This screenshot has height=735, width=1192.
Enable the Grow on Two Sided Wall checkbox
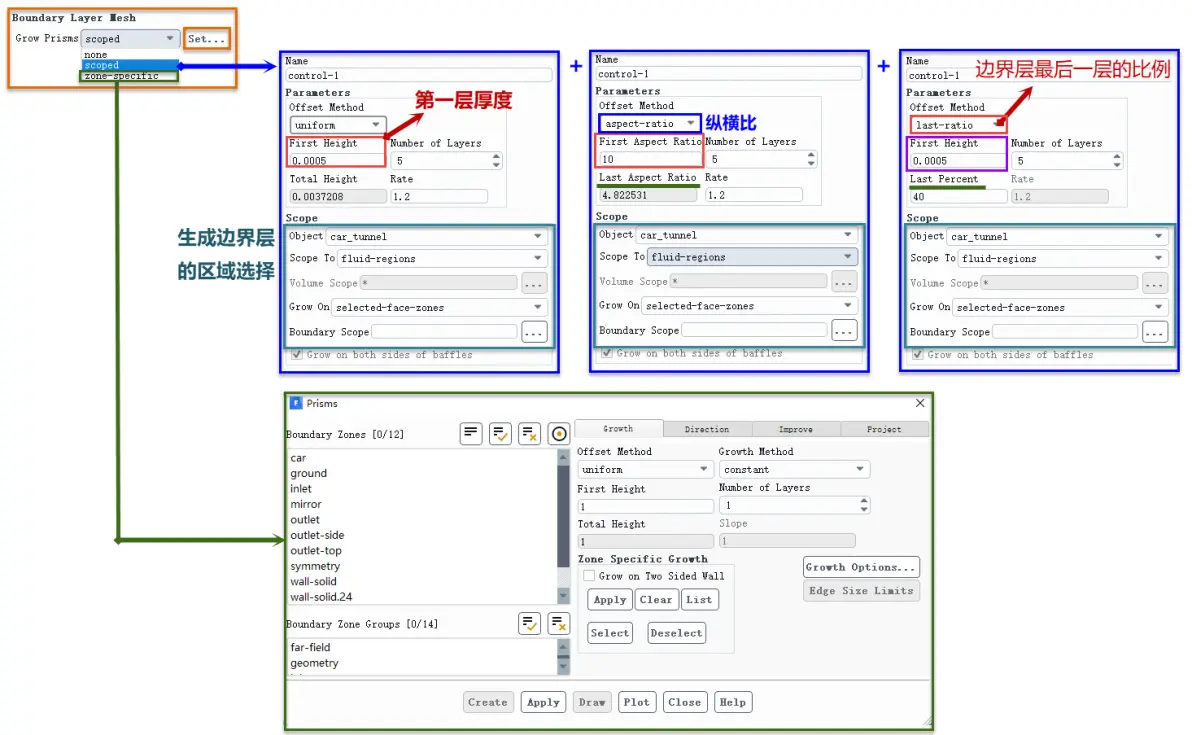589,575
